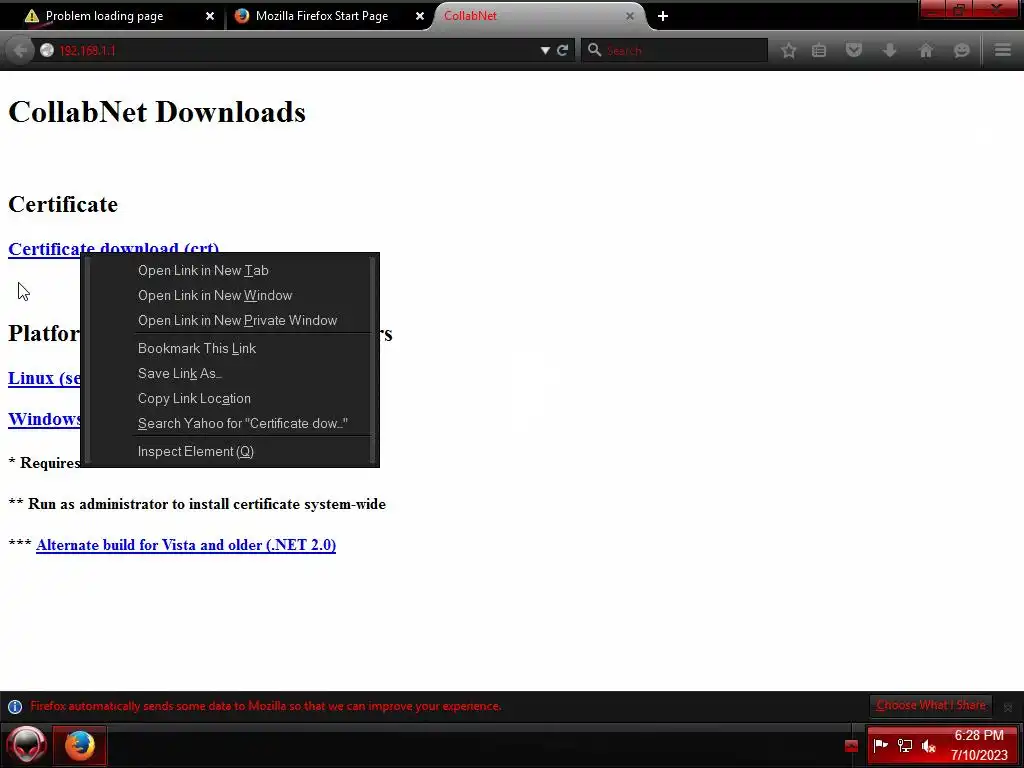Open the Action Center flag tray icon

[880, 745]
